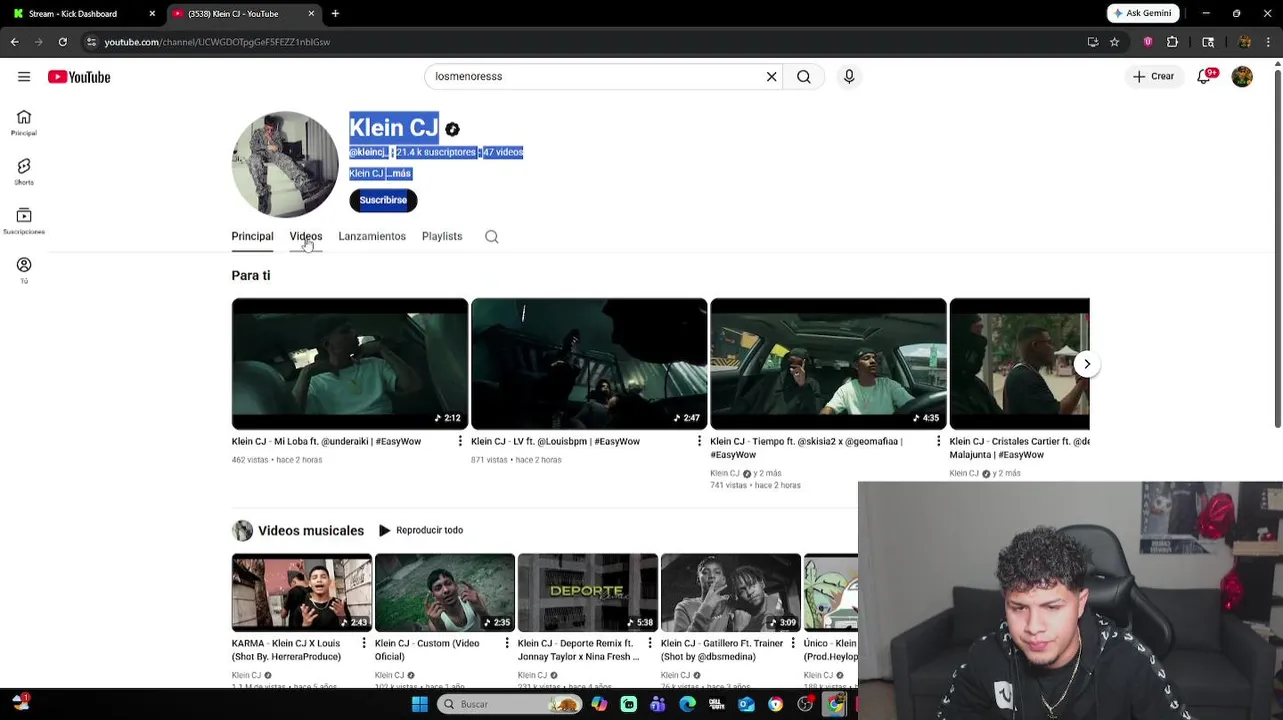The width and height of the screenshot is (1283, 720).
Task: Open options menu for Deporte Remix video
Action: click(650, 644)
